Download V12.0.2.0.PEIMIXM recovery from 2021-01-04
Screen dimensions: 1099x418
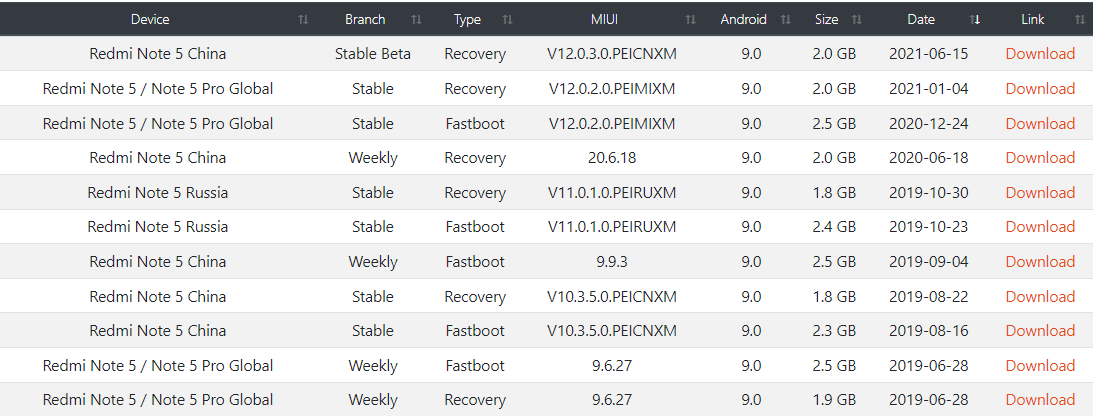(x=1040, y=89)
